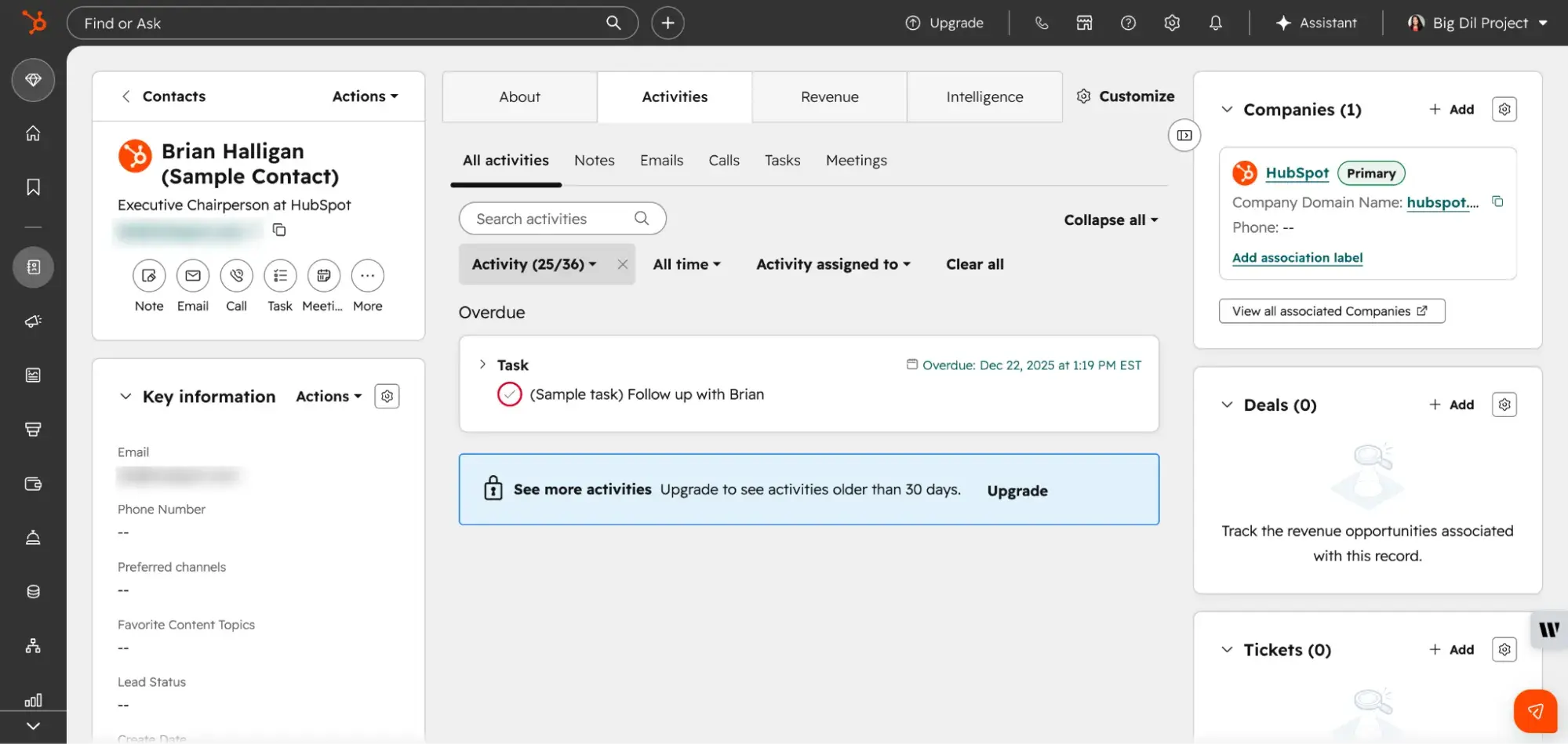The width and height of the screenshot is (1568, 744).
Task: Open the Automation workflow sidebar icon
Action: [33, 646]
